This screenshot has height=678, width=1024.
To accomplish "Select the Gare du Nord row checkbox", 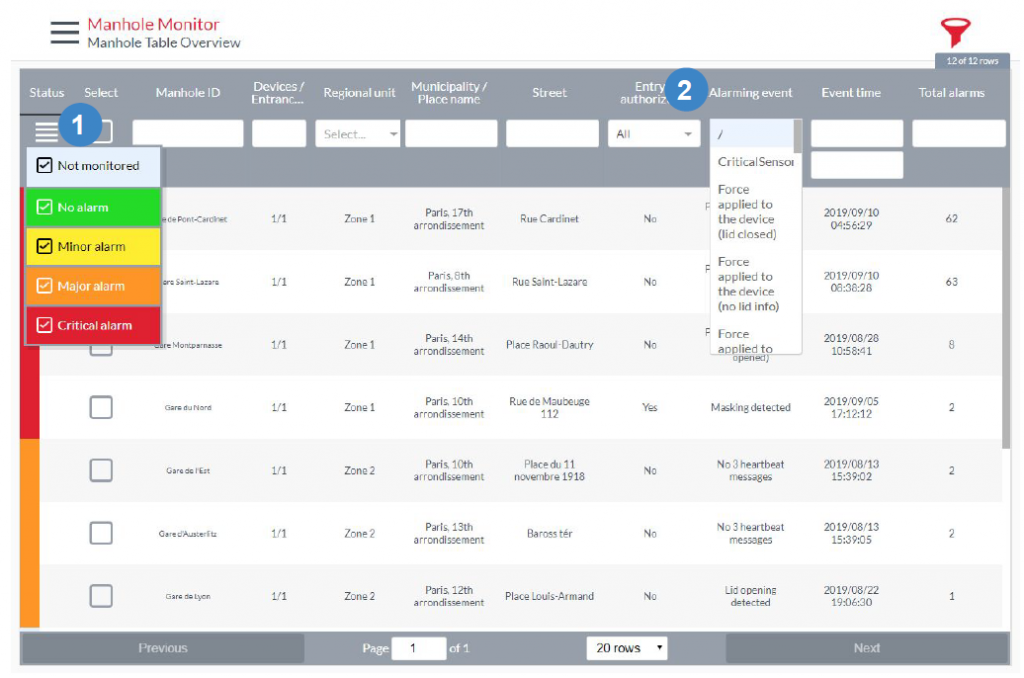I will (101, 408).
